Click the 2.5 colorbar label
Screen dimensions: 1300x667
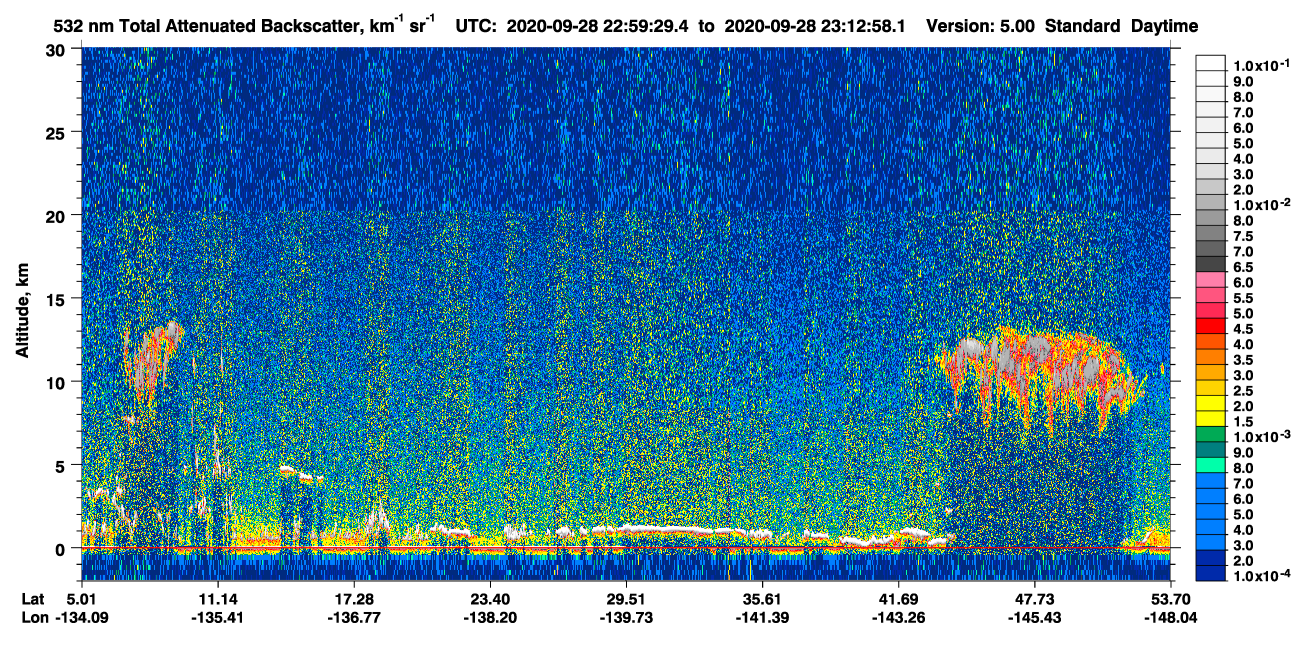1243,390
